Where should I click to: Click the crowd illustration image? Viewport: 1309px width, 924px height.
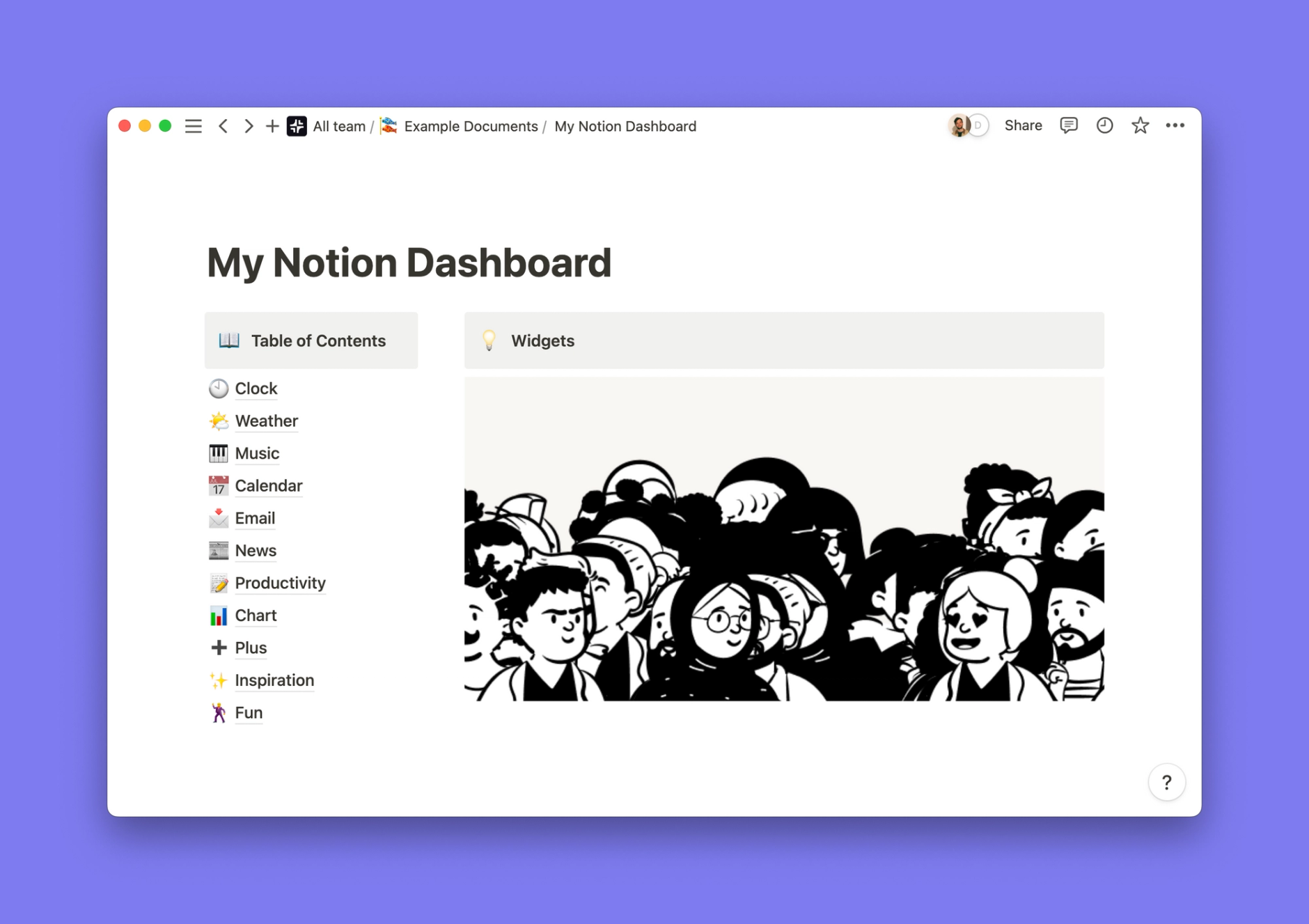(x=784, y=539)
